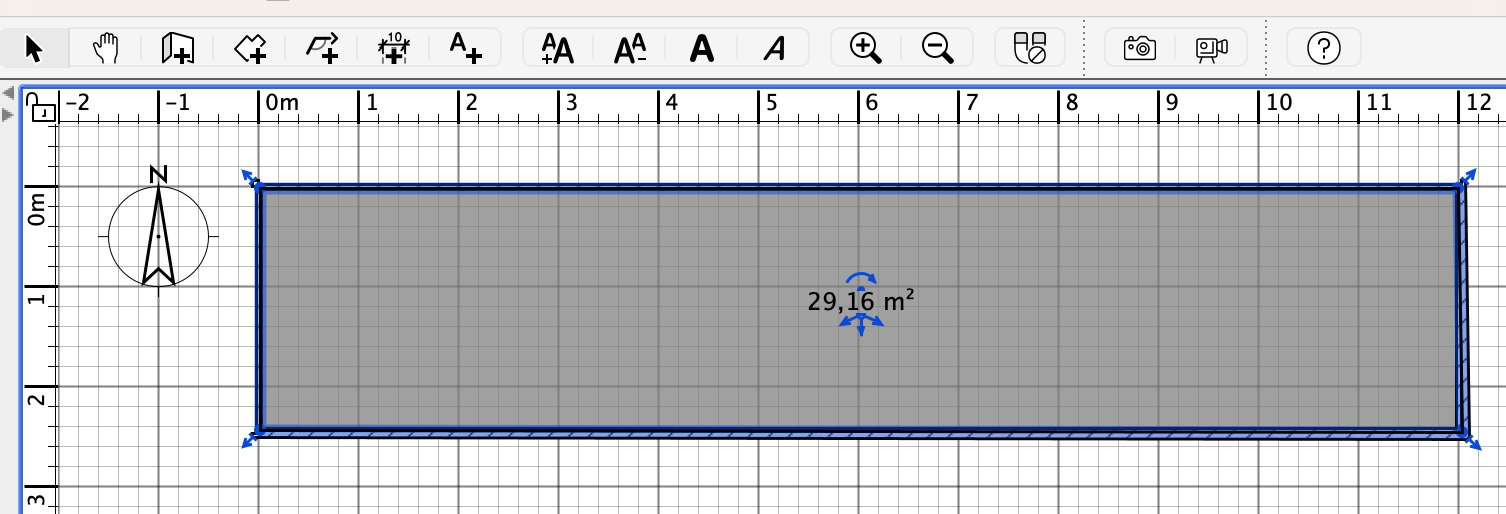
Task: Toggle the magnetism magnet icon
Action: (1029, 48)
